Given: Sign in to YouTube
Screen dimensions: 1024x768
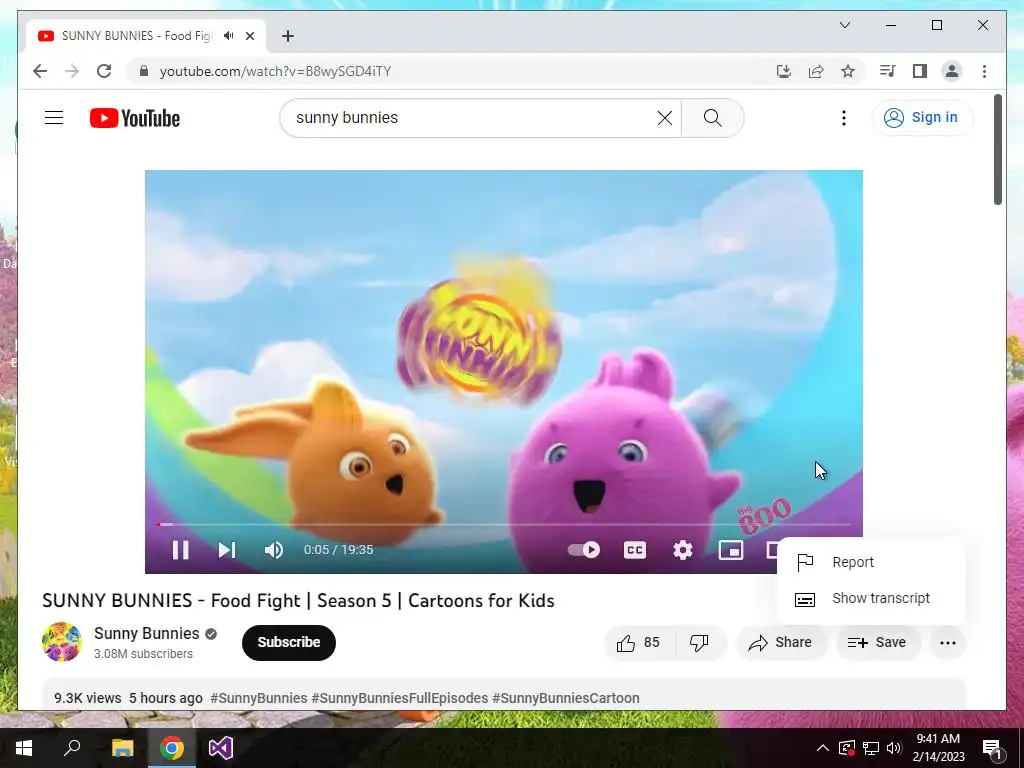Looking at the screenshot, I should 922,118.
